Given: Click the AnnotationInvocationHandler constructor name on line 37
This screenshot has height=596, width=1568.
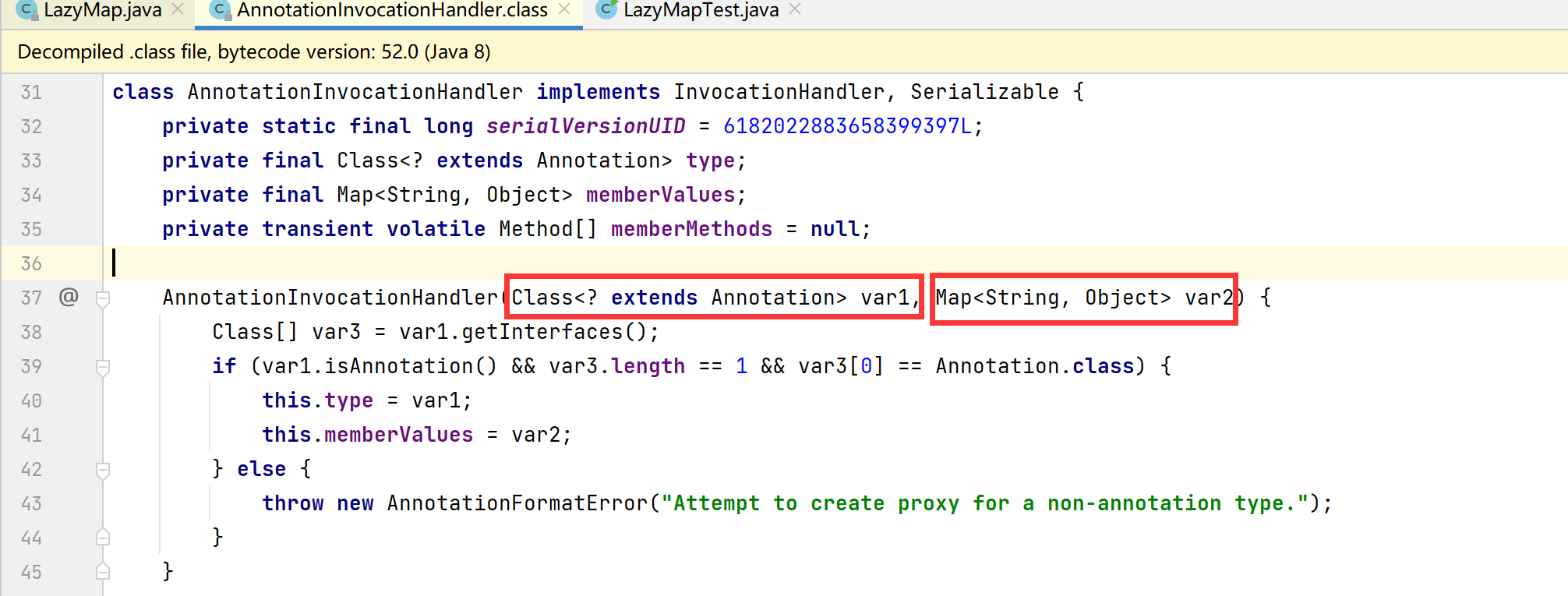Looking at the screenshot, I should click(330, 298).
